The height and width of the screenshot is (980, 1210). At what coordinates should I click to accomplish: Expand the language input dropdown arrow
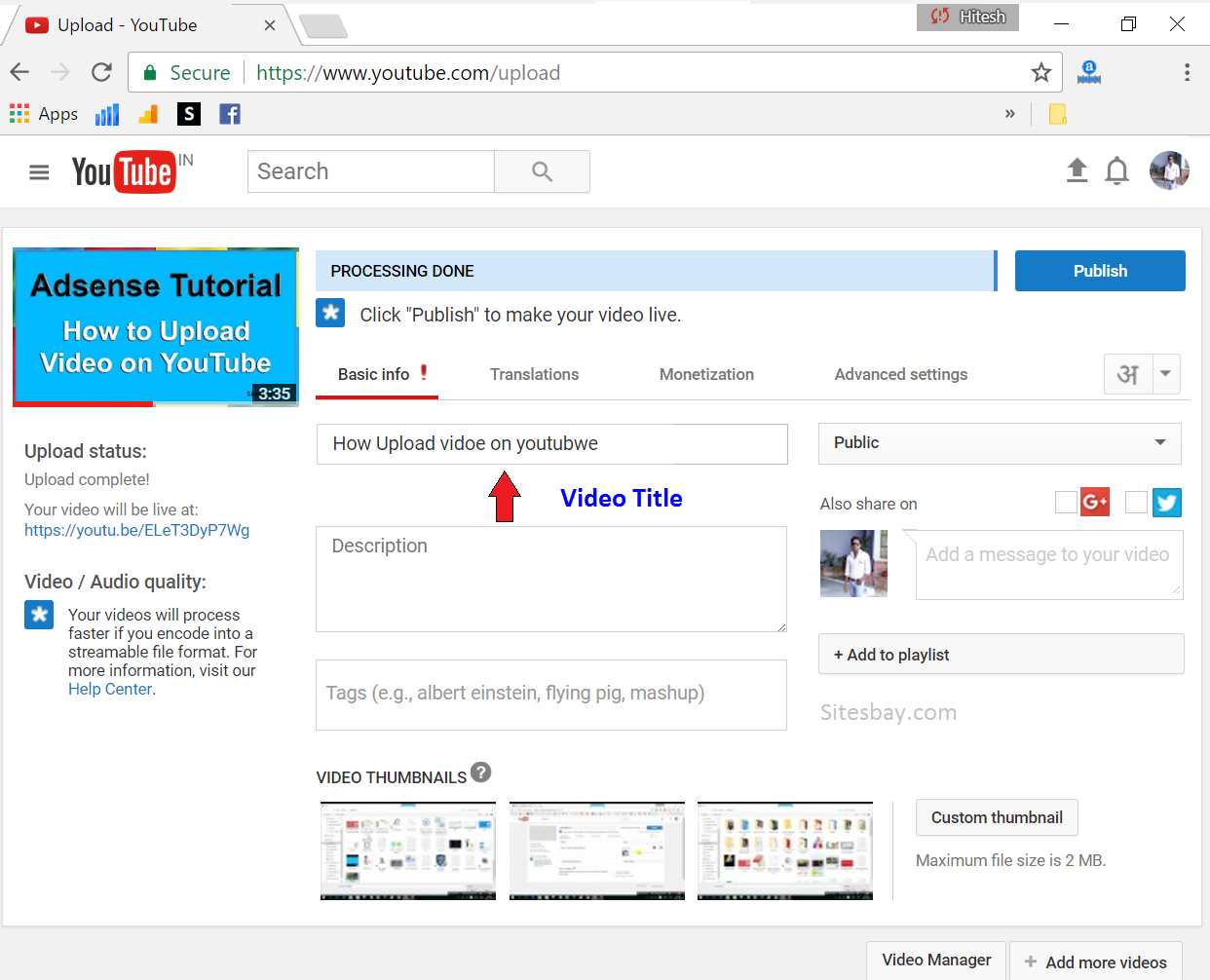(1166, 374)
